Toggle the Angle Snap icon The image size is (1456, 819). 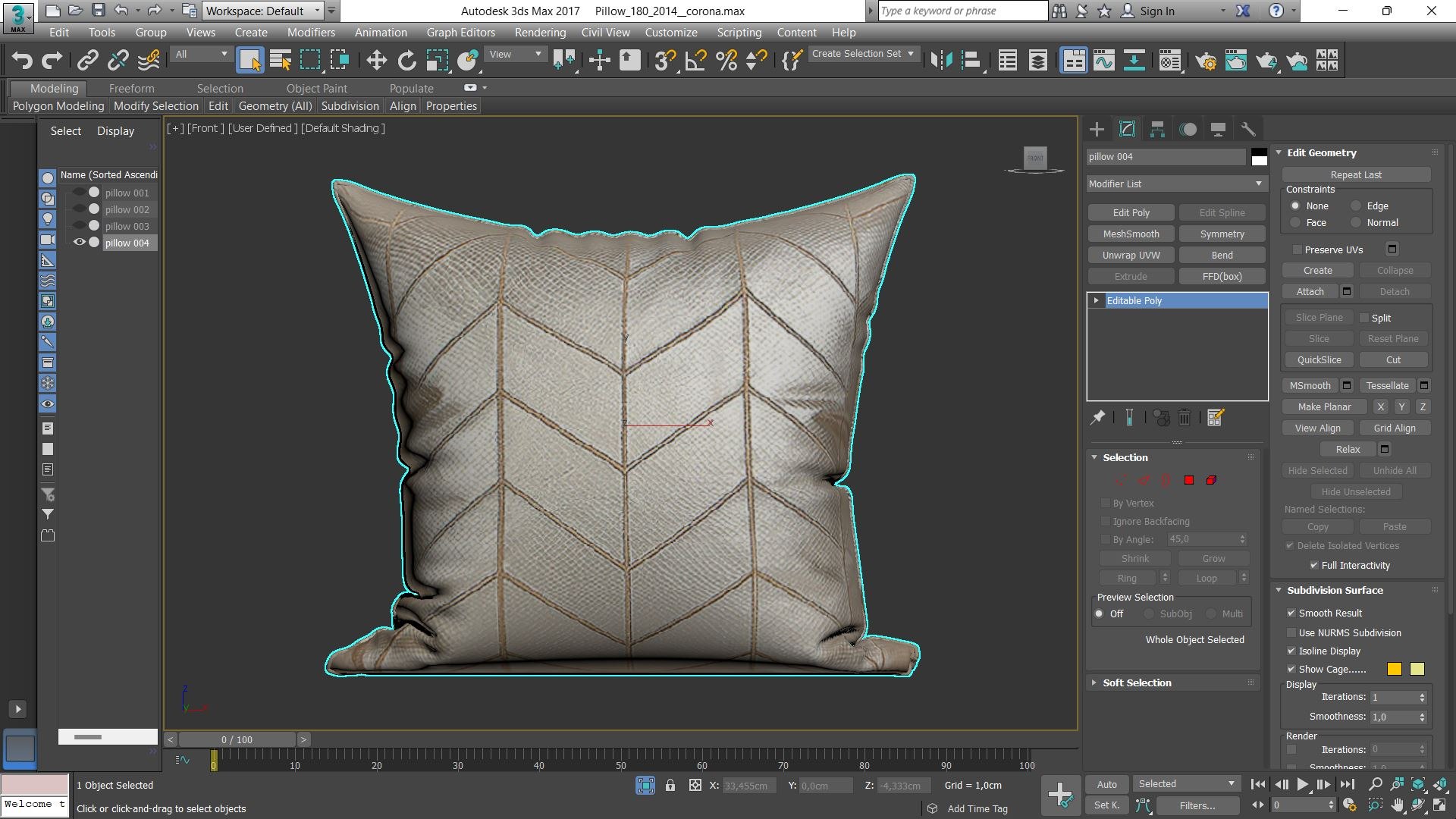coord(695,61)
